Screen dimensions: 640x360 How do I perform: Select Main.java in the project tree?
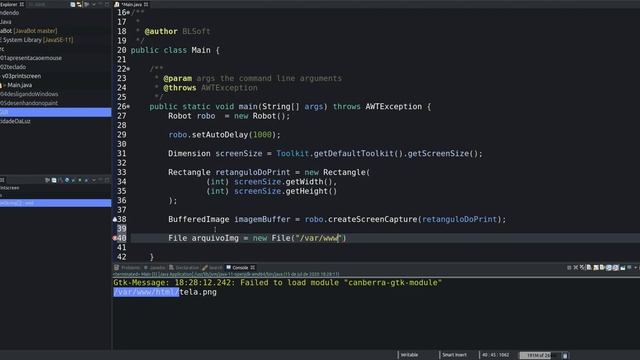20,85
